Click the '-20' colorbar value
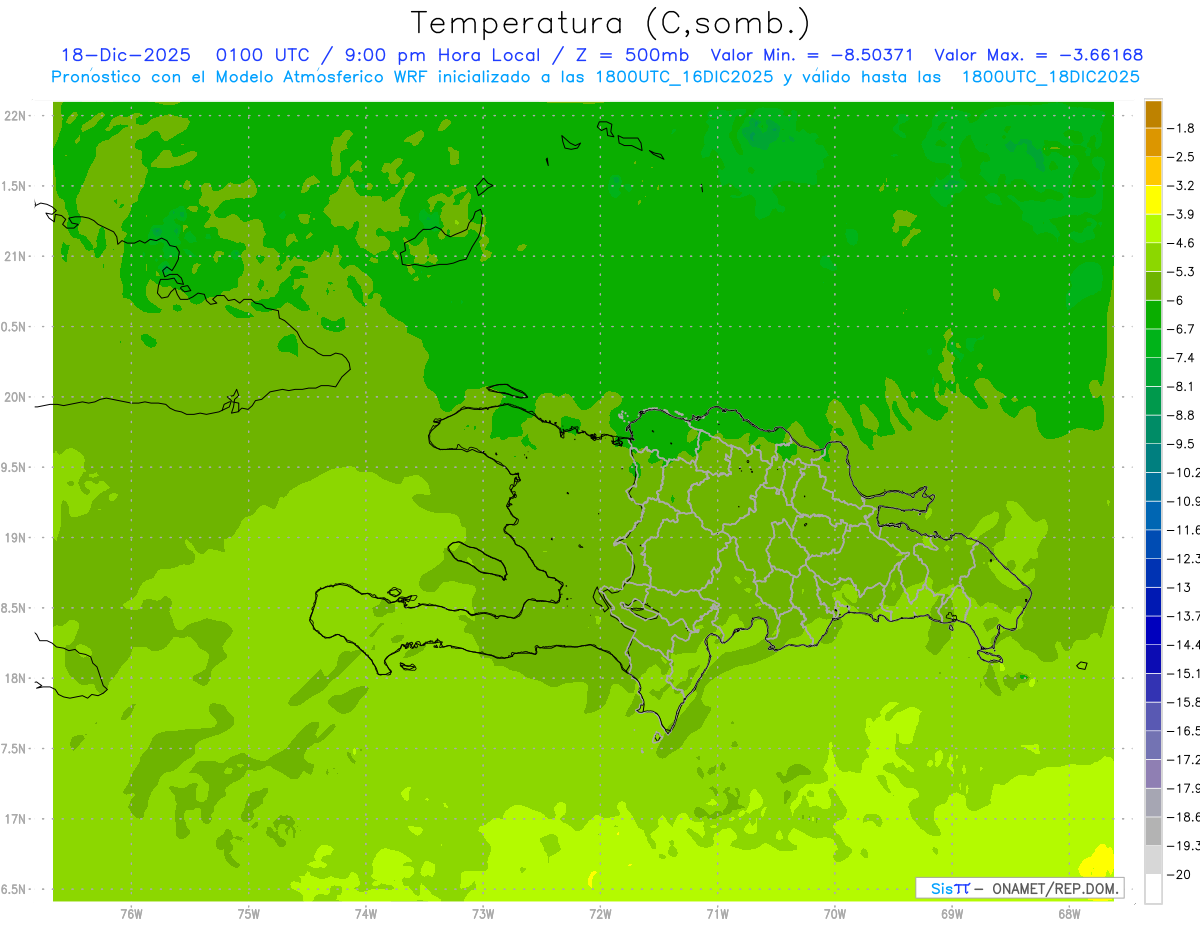1200x927 pixels. [x=1179, y=874]
